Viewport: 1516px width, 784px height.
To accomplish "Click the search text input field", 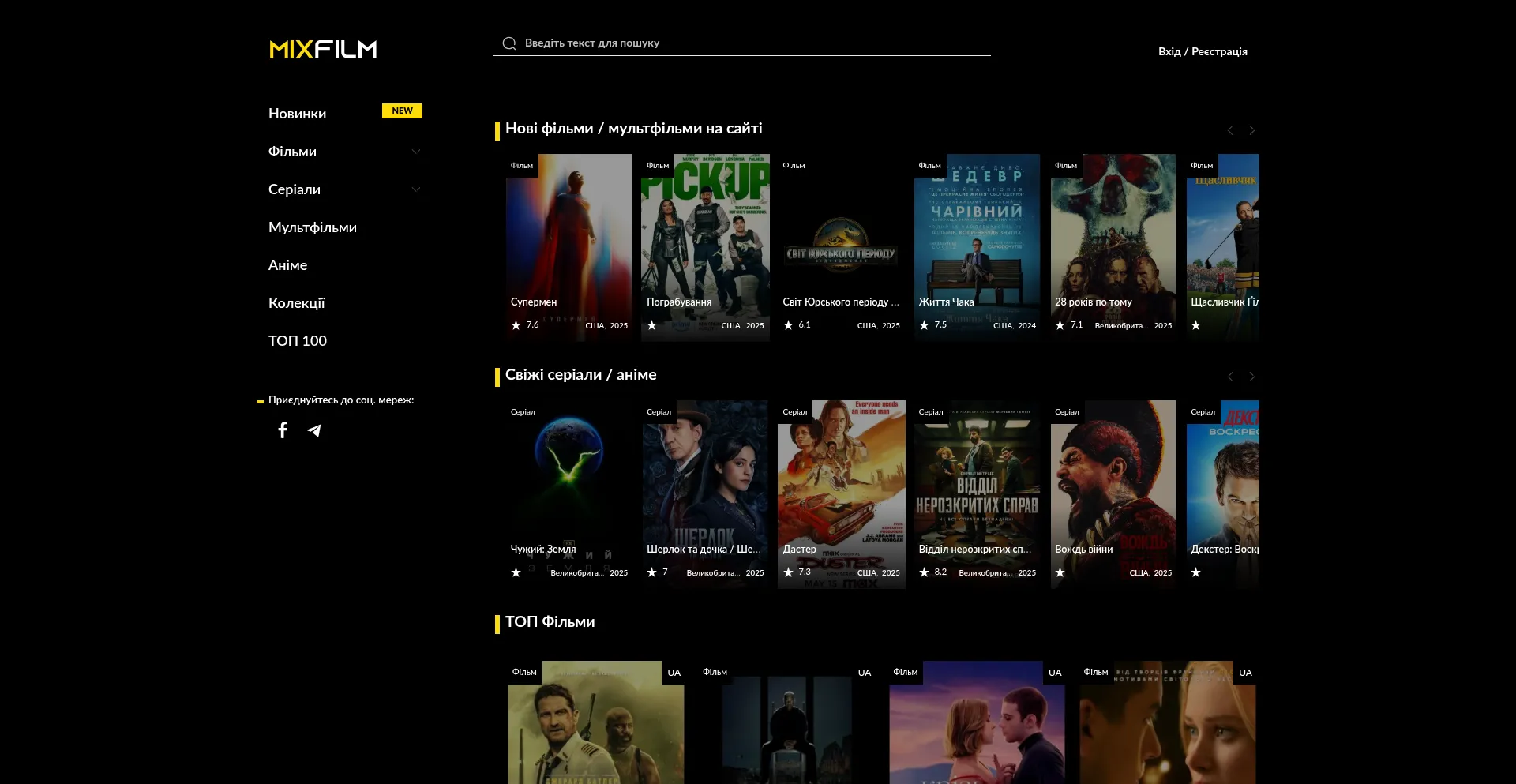I will [711, 43].
